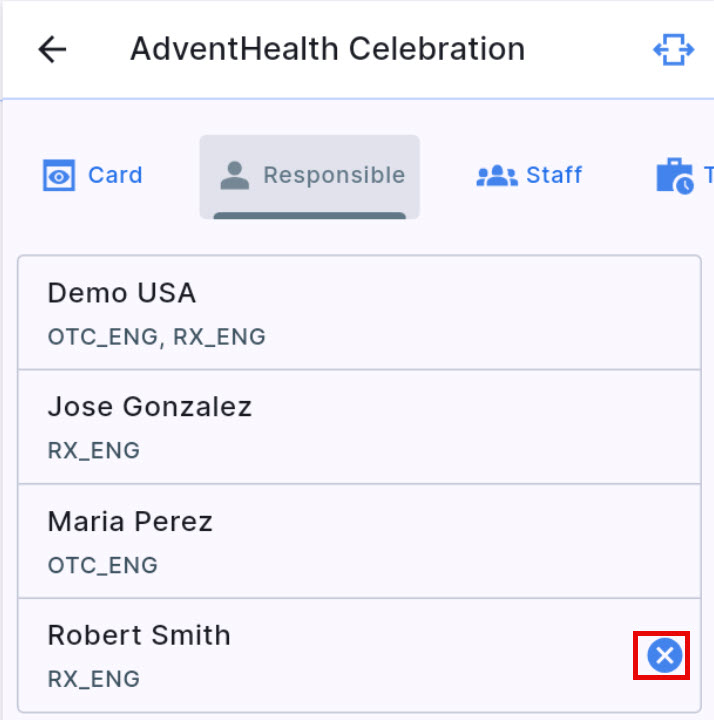Select the Demo USA name
Viewport: 714px width, 720px height.
click(x=122, y=293)
